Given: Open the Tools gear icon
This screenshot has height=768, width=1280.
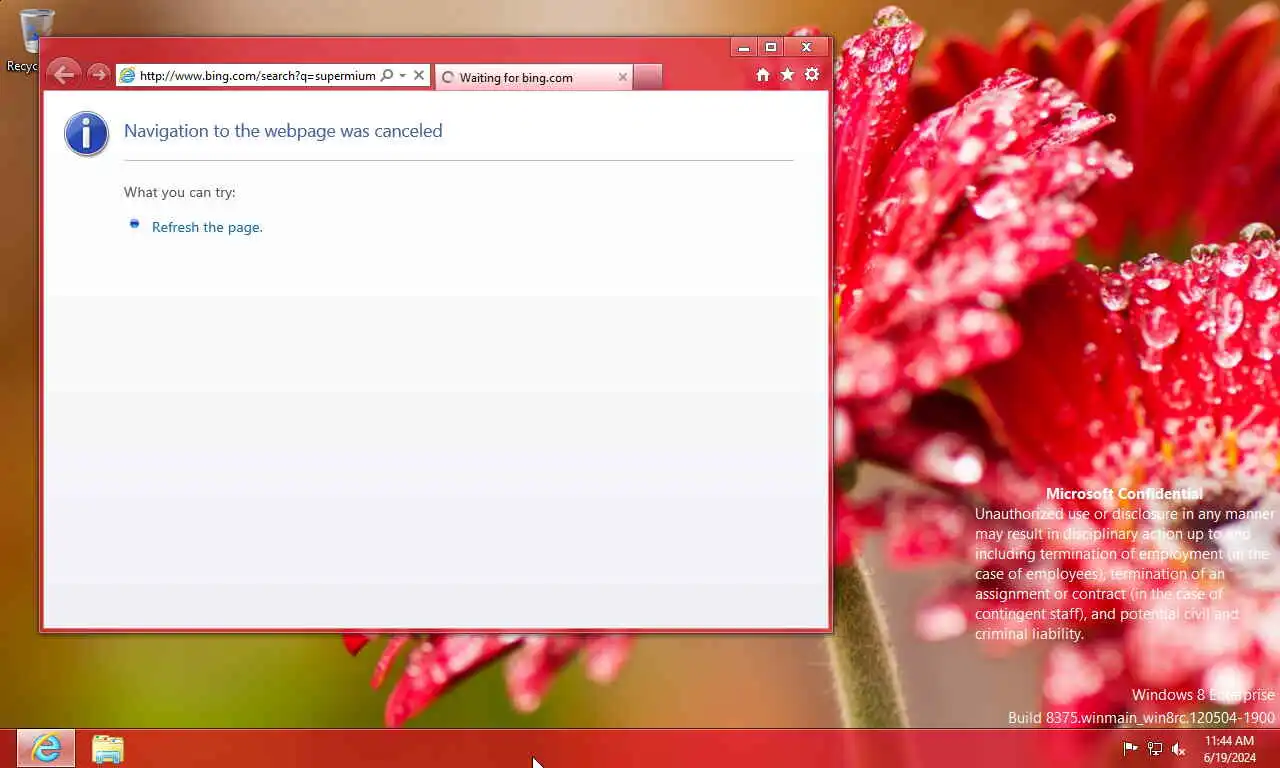Looking at the screenshot, I should pos(812,75).
